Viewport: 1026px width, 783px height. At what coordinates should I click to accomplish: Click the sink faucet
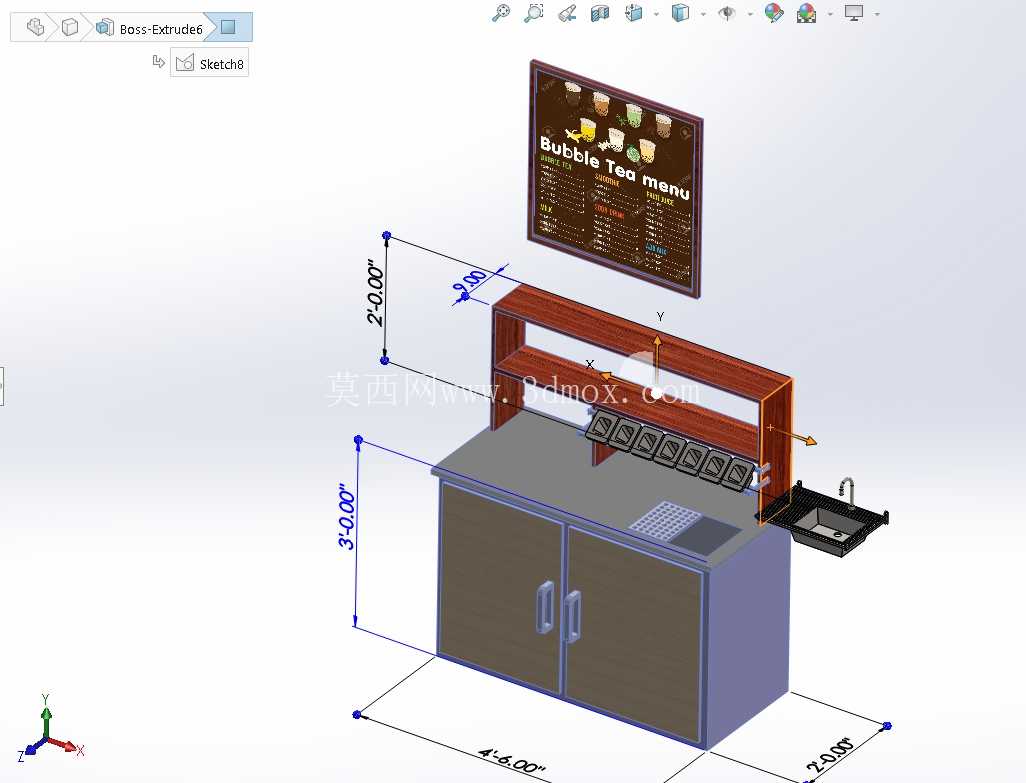click(847, 492)
